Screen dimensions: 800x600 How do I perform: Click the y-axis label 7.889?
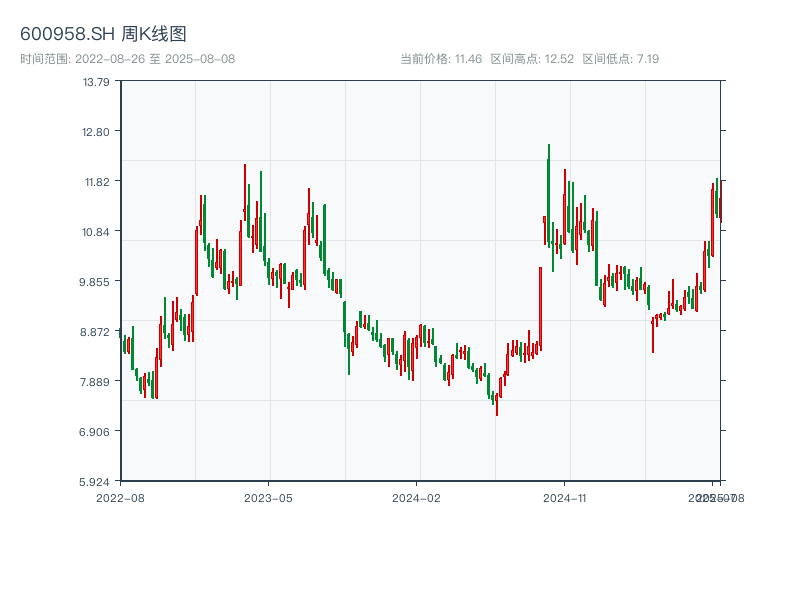94,382
